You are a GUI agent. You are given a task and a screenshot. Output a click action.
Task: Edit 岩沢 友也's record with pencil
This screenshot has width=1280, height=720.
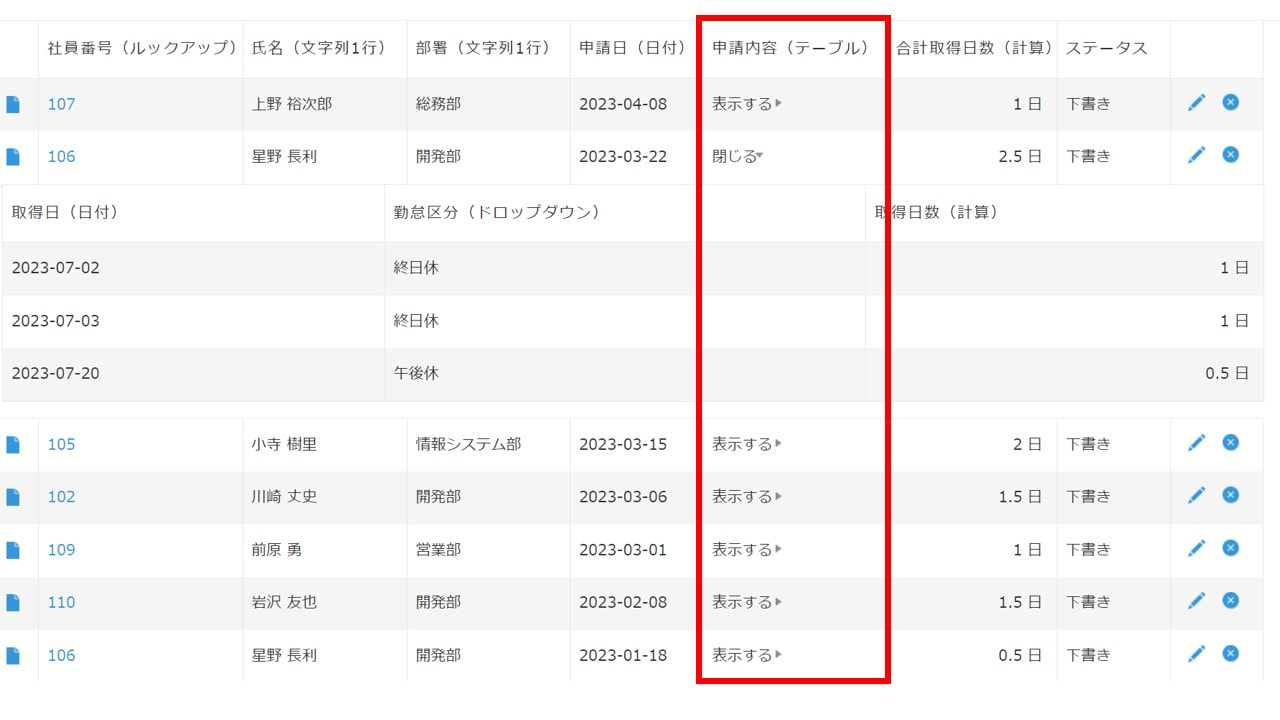[1196, 601]
